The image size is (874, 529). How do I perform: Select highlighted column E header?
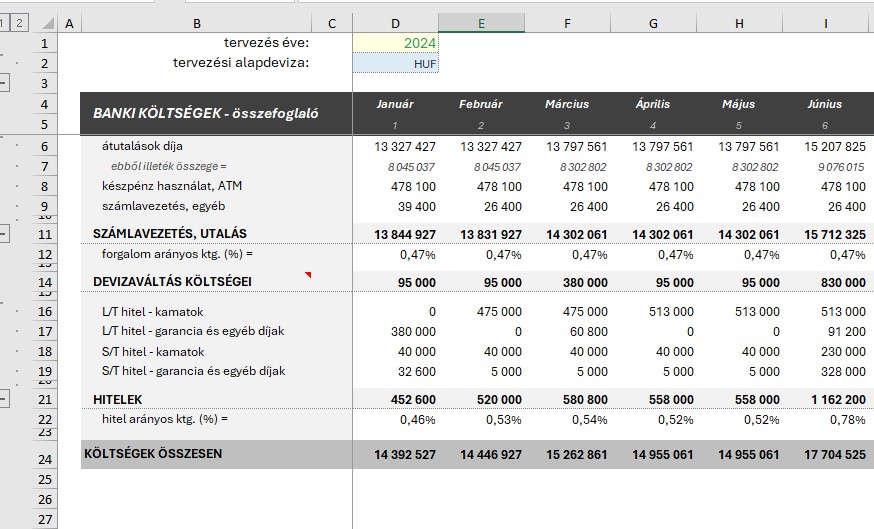point(482,23)
